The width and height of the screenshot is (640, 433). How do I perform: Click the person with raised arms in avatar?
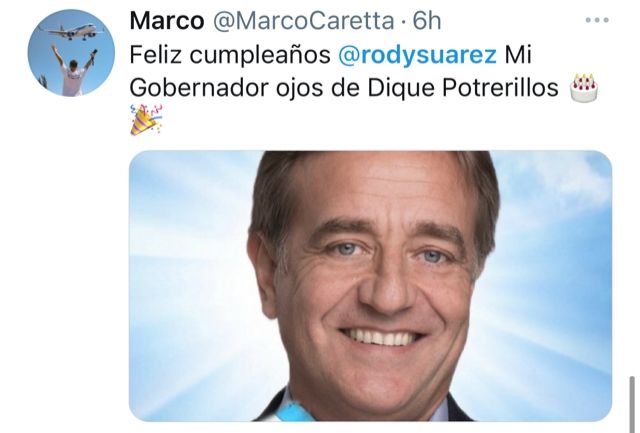pos(73,71)
